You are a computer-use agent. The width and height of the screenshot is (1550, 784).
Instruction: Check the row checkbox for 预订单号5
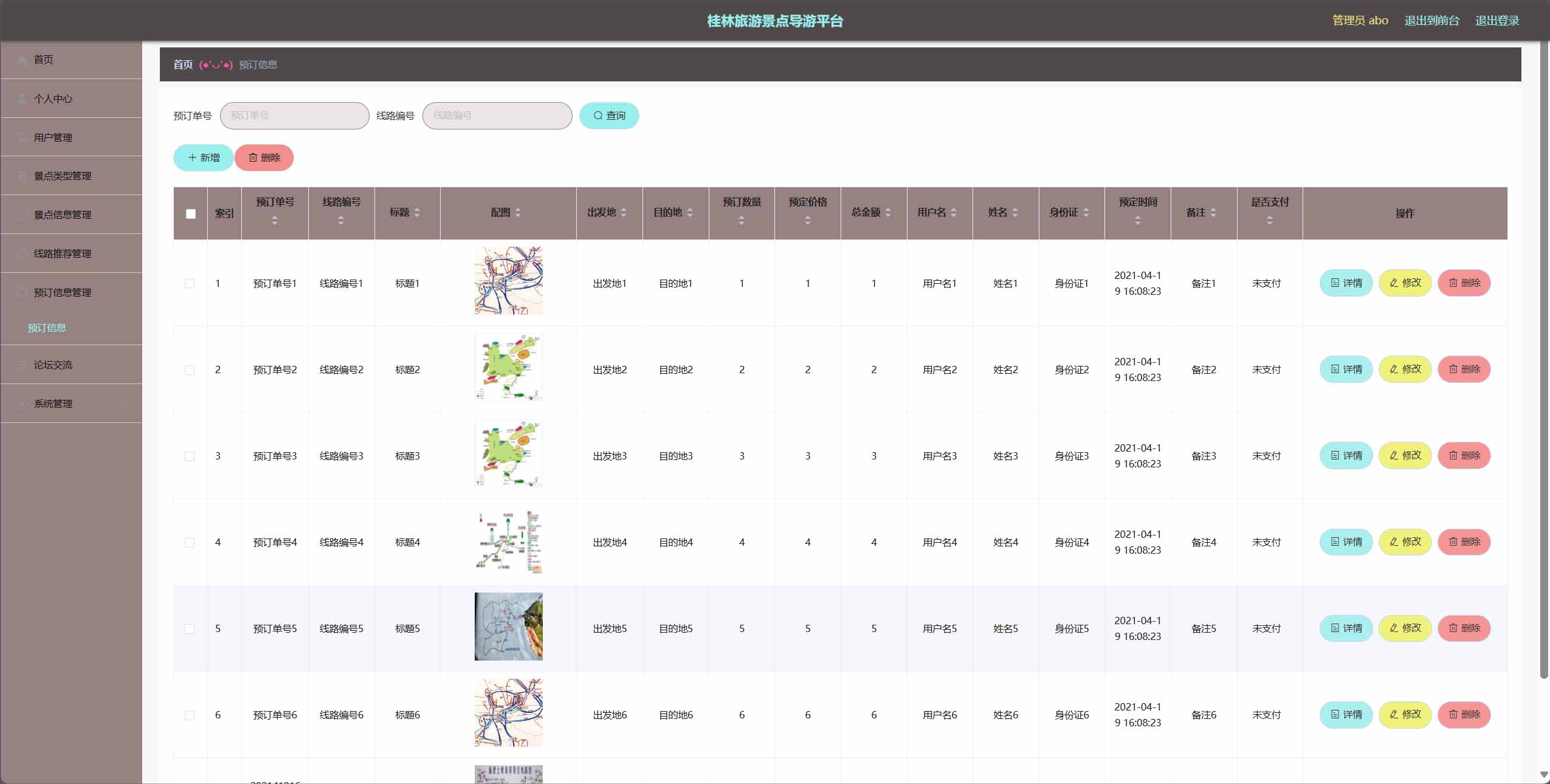pyautogui.click(x=190, y=629)
